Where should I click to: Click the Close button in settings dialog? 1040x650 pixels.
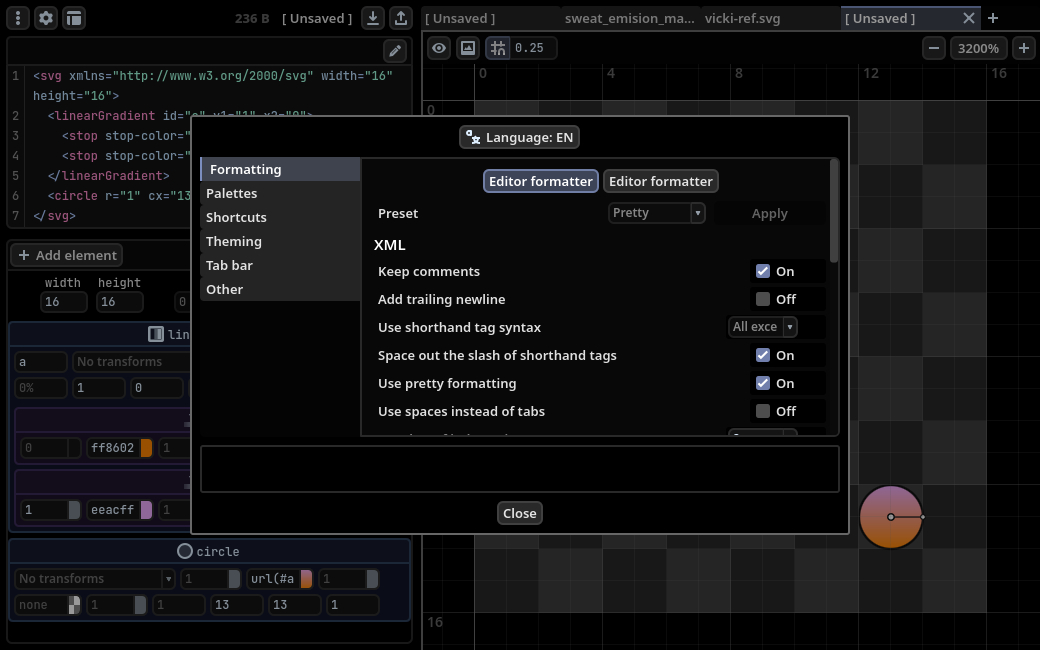[x=520, y=513]
